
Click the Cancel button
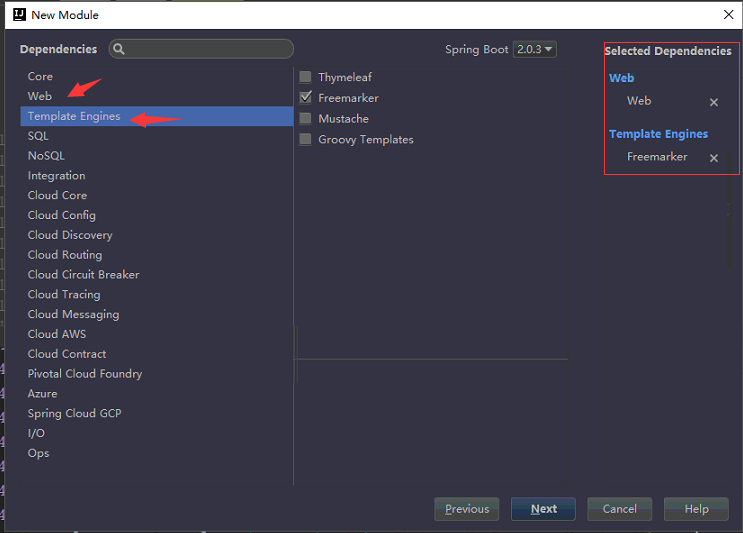620,509
